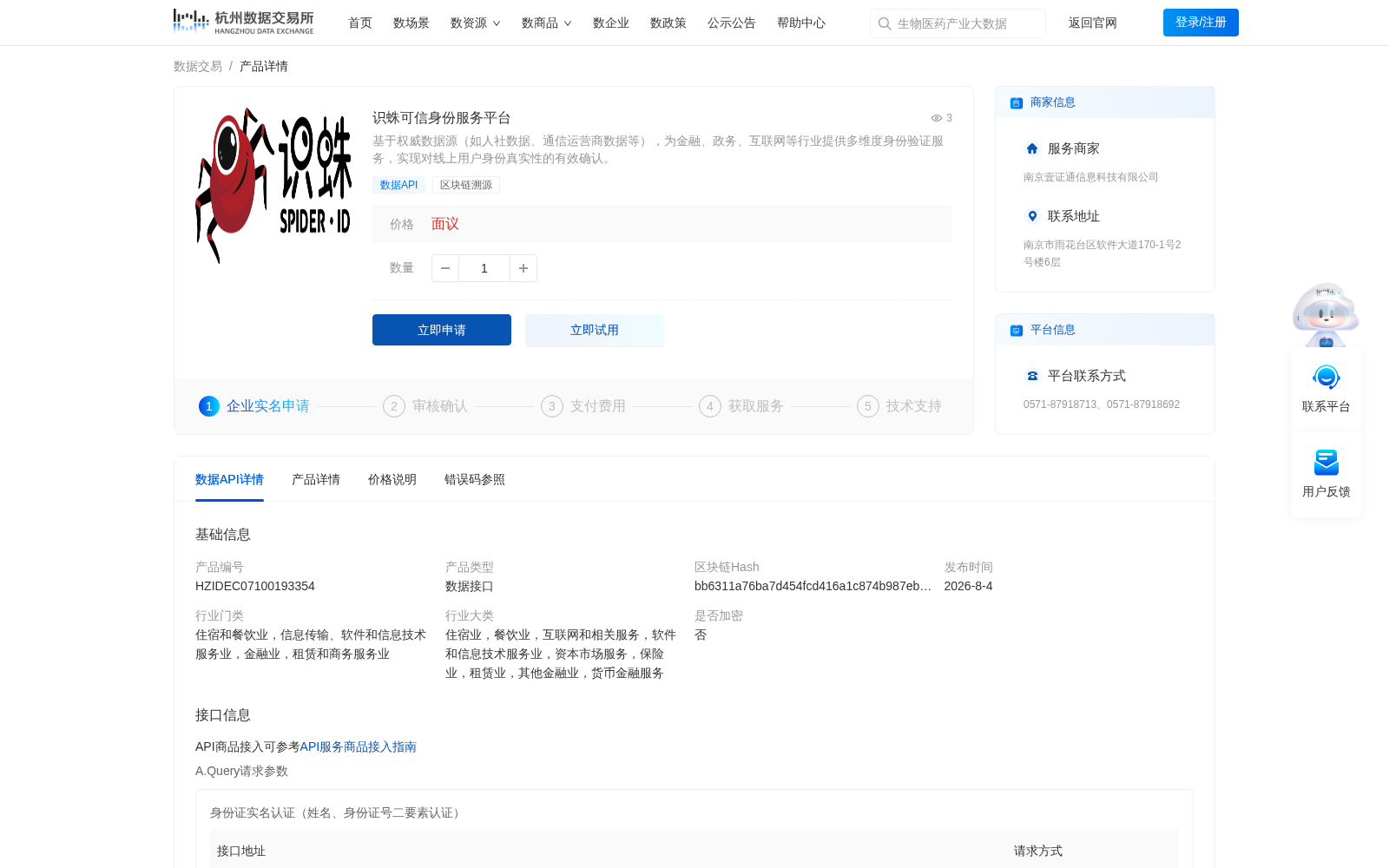Viewport: 1389px width, 868px height.
Task: Open 数政策 navigation item
Action: tap(668, 23)
